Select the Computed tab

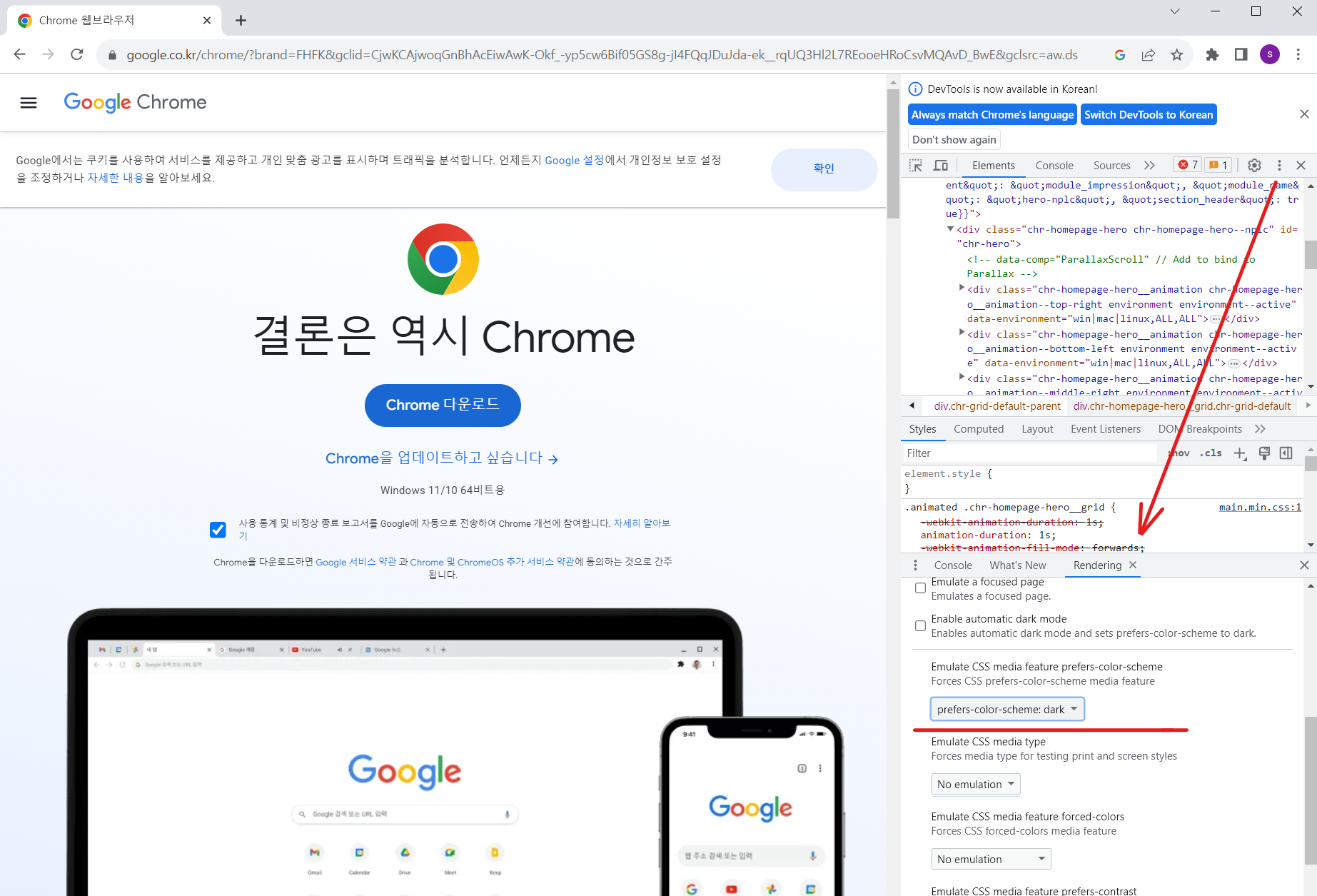(979, 429)
